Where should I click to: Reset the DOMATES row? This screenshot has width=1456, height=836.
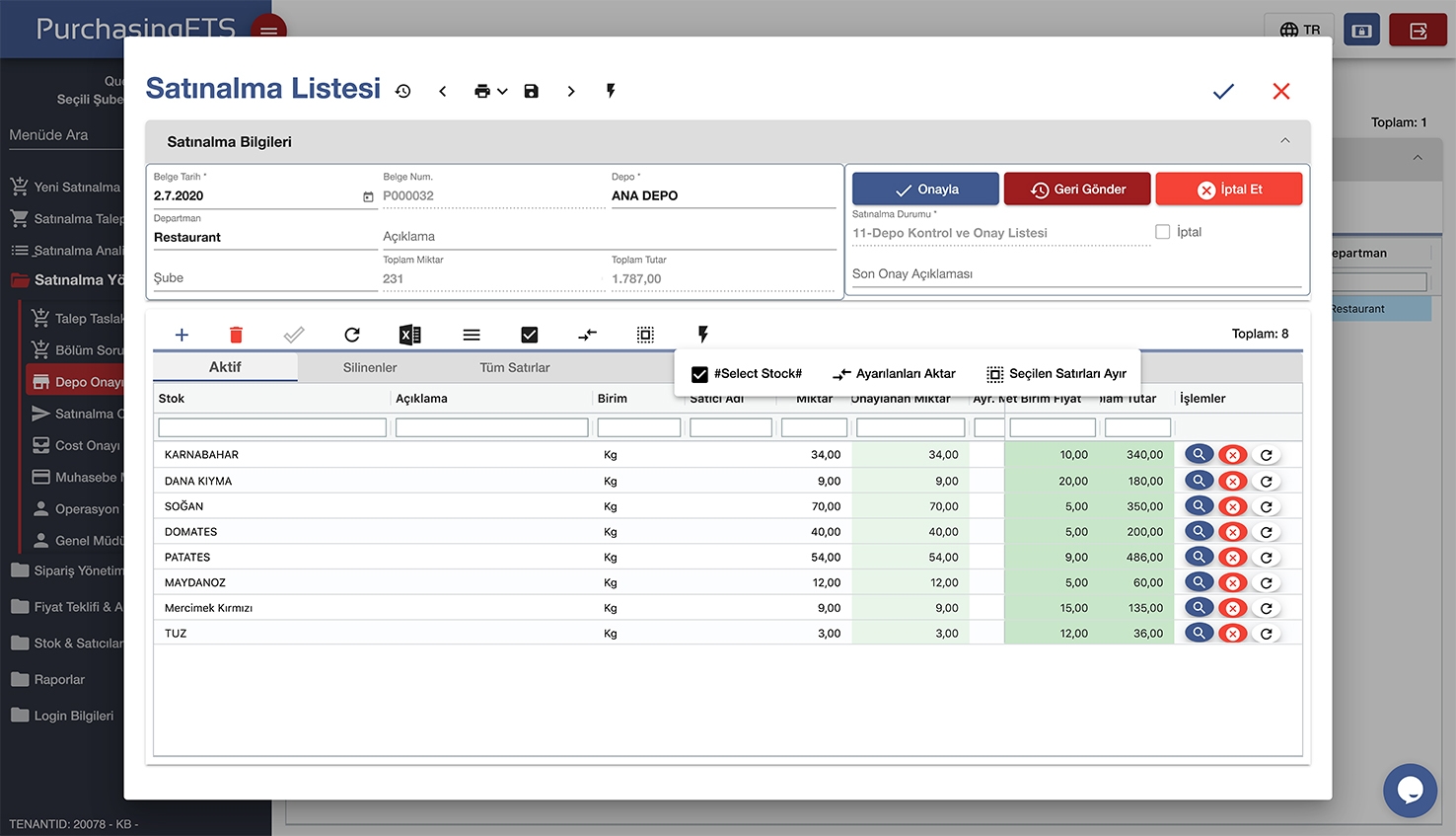coord(1267,532)
